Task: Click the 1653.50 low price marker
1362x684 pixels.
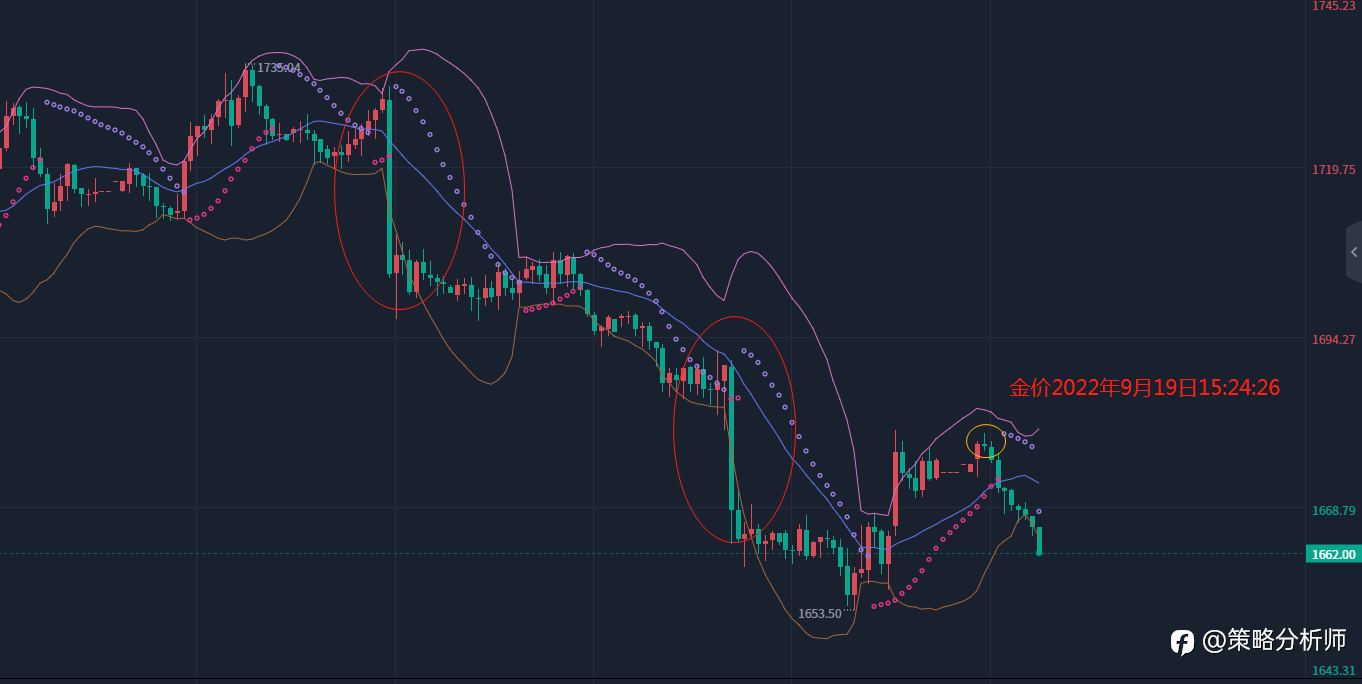Action: coord(820,613)
